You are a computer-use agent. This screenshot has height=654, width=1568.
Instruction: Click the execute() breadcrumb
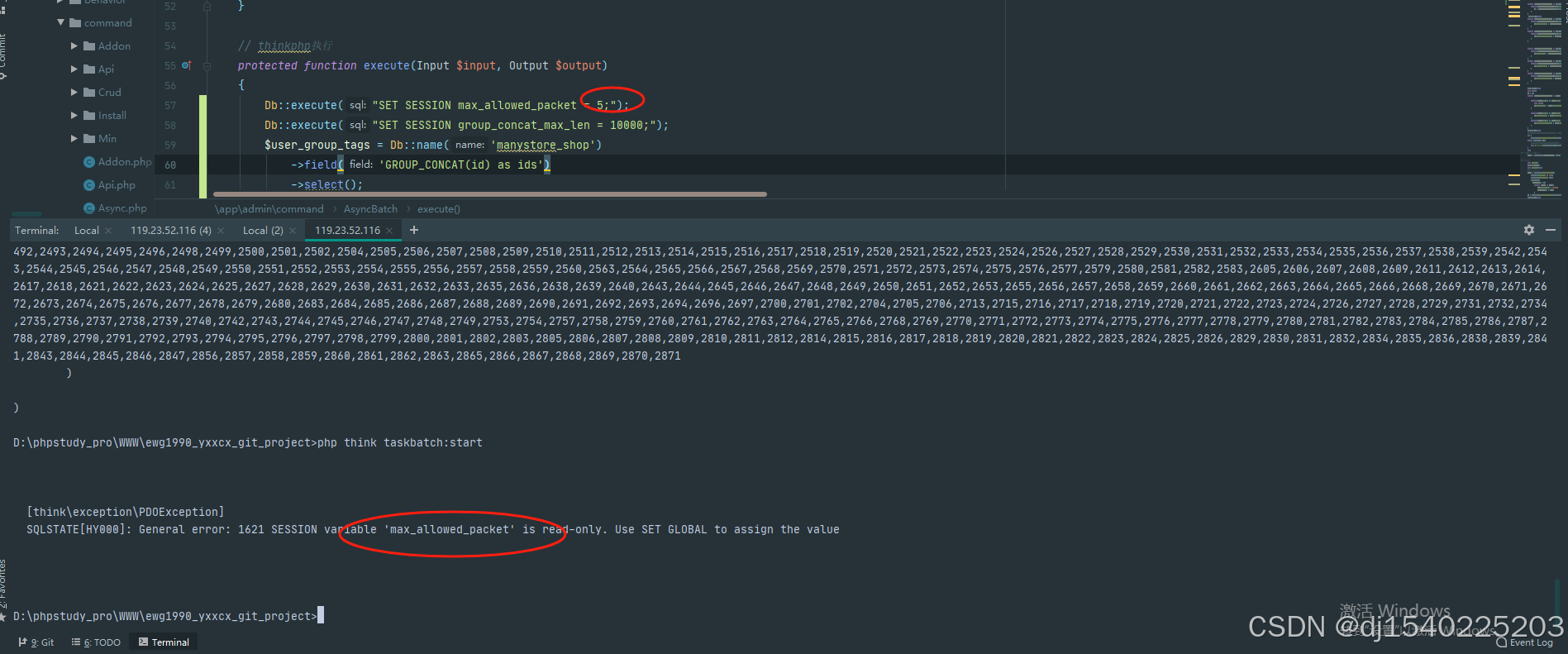click(x=439, y=209)
